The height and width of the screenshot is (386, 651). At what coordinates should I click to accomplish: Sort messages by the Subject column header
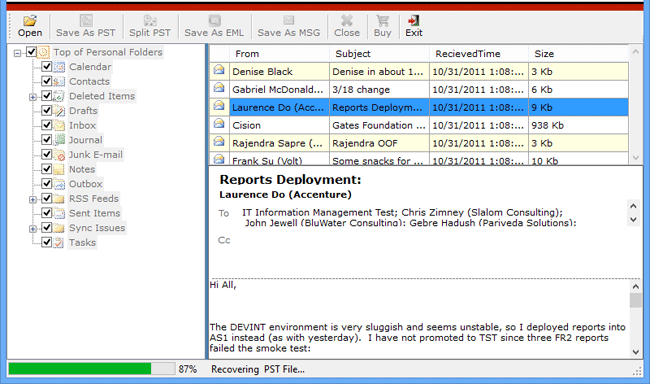pos(379,54)
